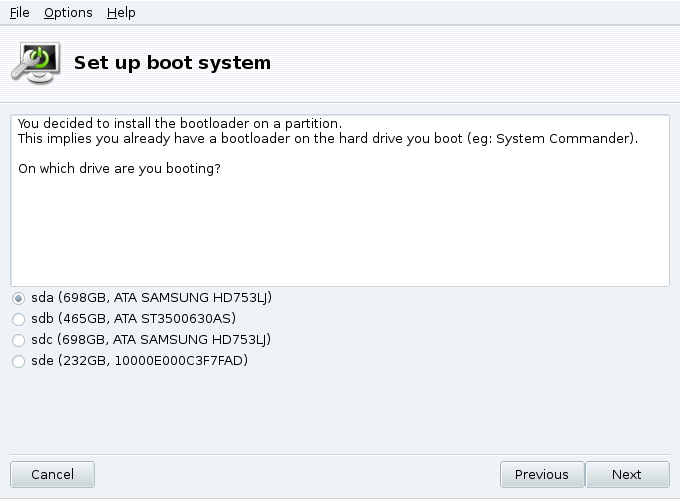This screenshot has width=680, height=500.
Task: Click the 'sde (232GB, 10000E000C3F7FAD)' label text
Action: click(140, 360)
